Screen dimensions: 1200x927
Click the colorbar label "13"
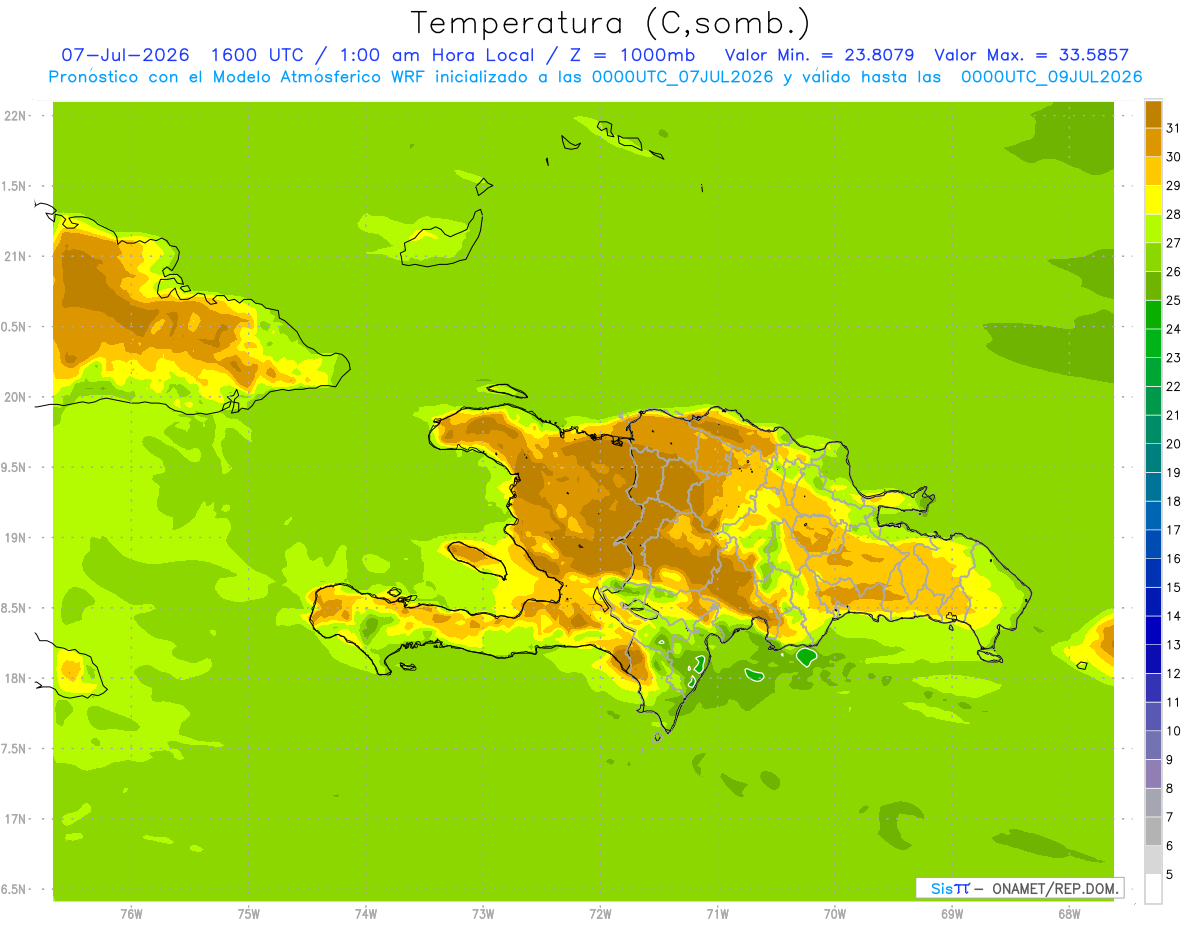click(x=1173, y=645)
